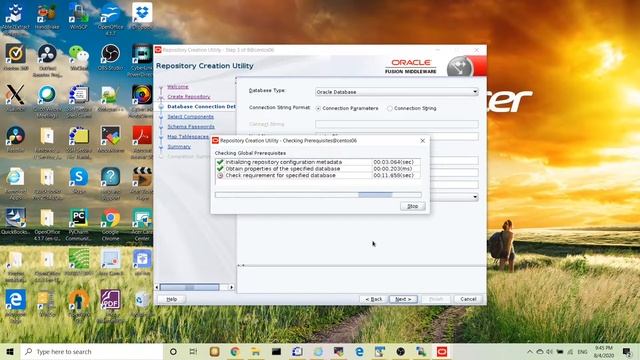Viewport: 640px width, 360px height.
Task: Open the PyCharm Community desktop shortcut
Action: click(78, 224)
